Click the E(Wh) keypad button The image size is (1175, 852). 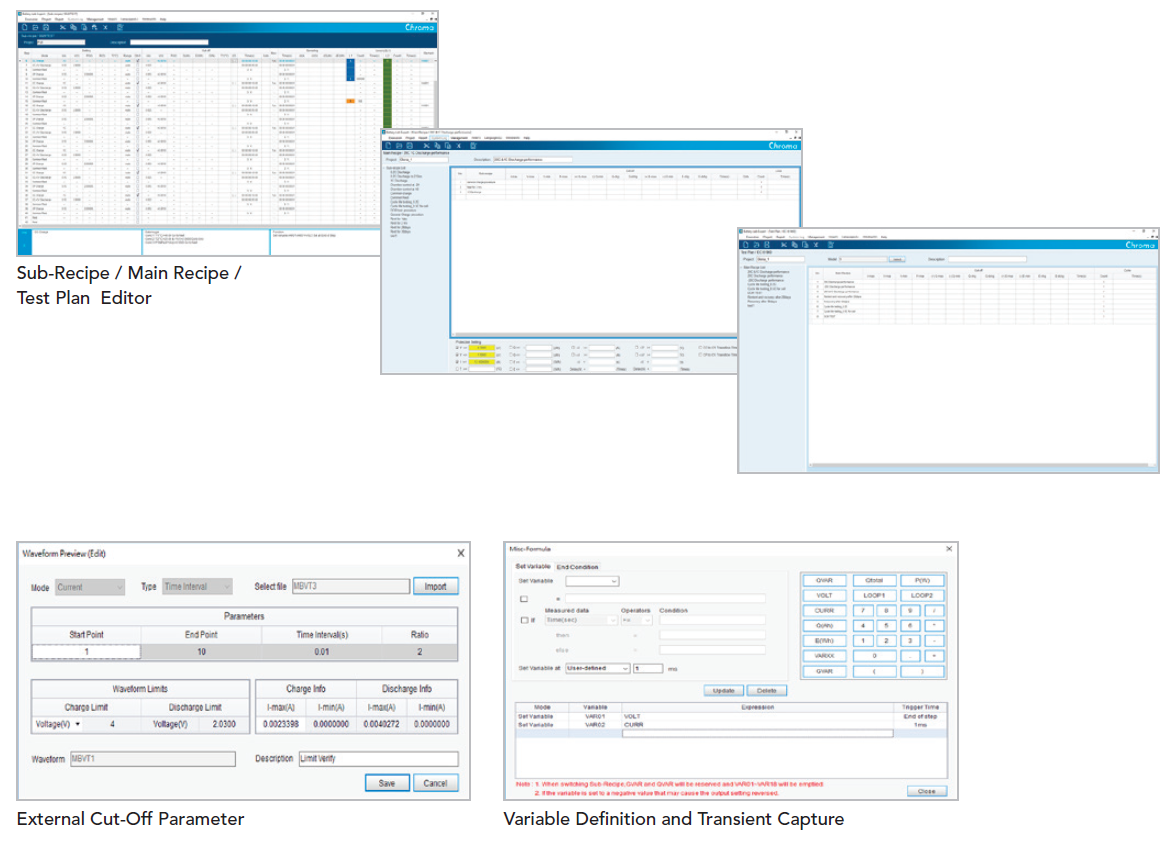[824, 641]
